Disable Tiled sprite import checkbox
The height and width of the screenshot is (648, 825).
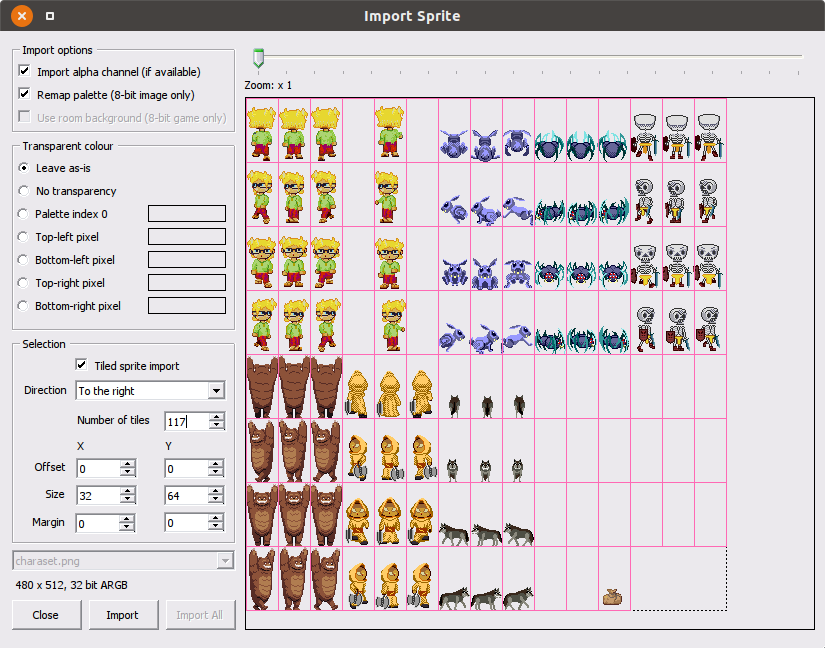[x=82, y=365]
